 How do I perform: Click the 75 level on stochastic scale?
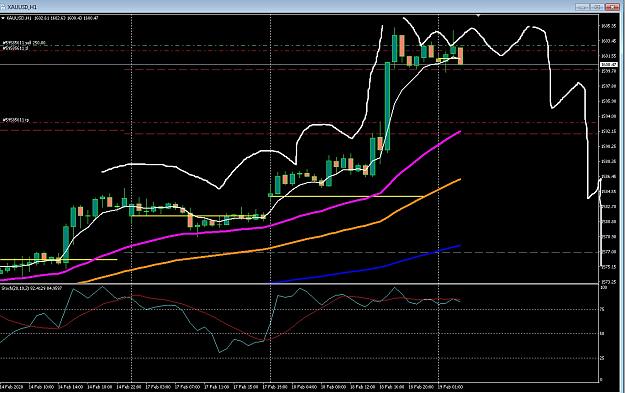click(602, 310)
